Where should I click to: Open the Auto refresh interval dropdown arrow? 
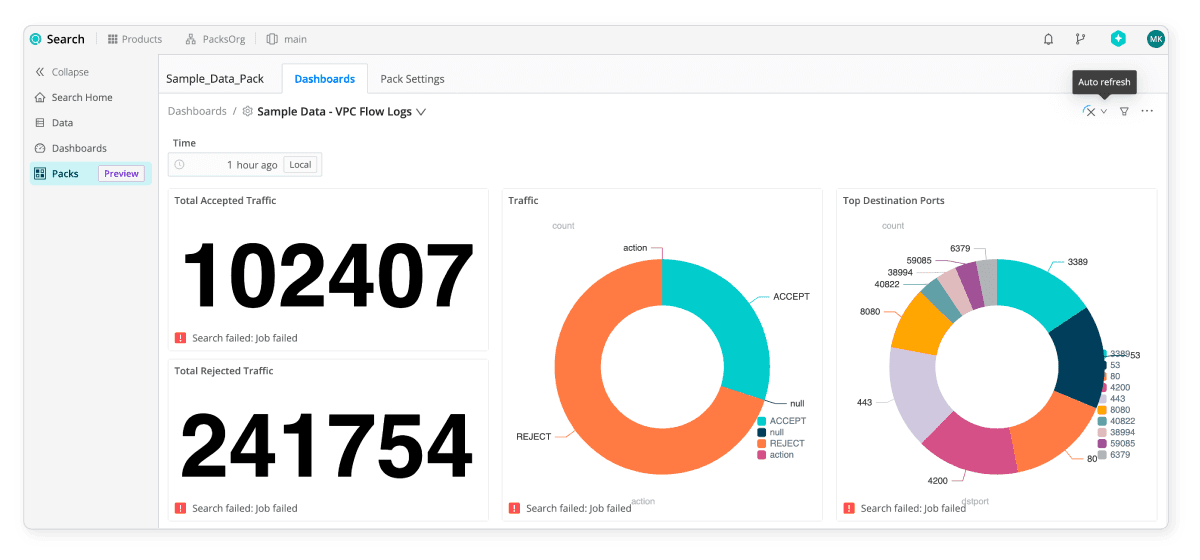click(x=1104, y=111)
